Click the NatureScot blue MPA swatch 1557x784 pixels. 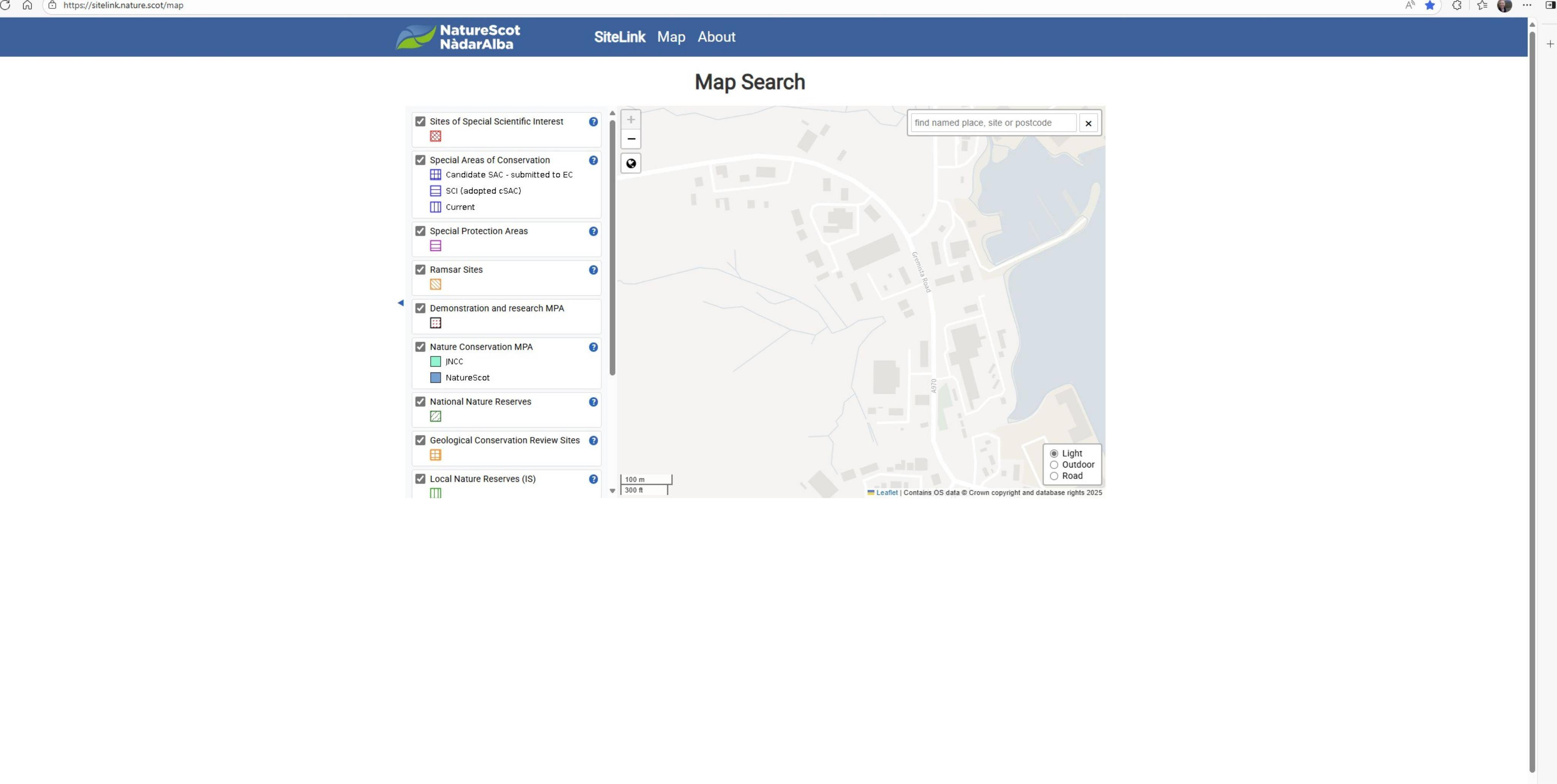435,378
